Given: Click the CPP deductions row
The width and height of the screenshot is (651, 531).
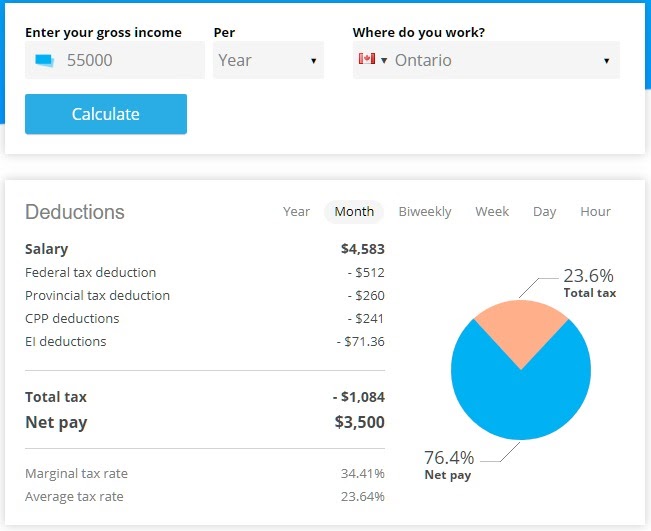Looking at the screenshot, I should 204,318.
